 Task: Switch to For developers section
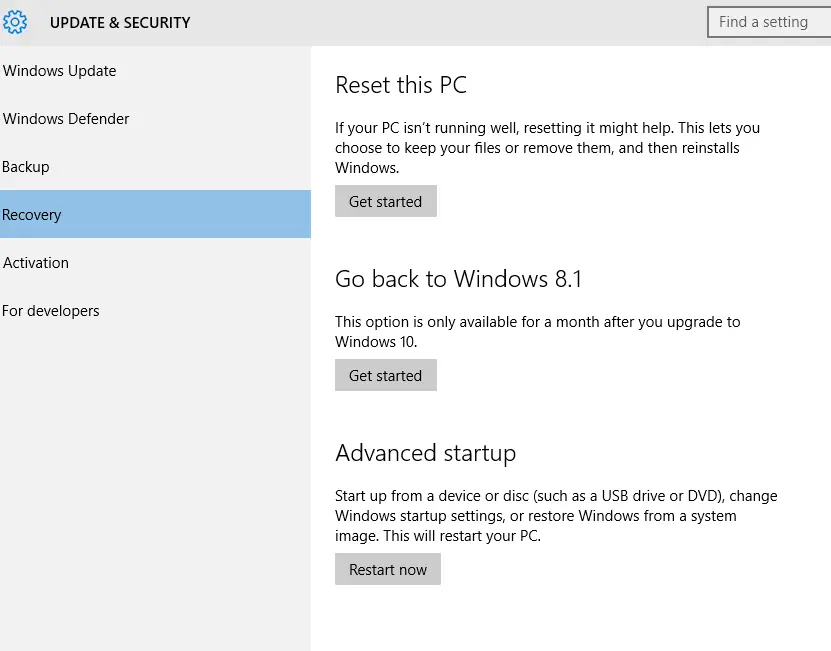point(51,311)
